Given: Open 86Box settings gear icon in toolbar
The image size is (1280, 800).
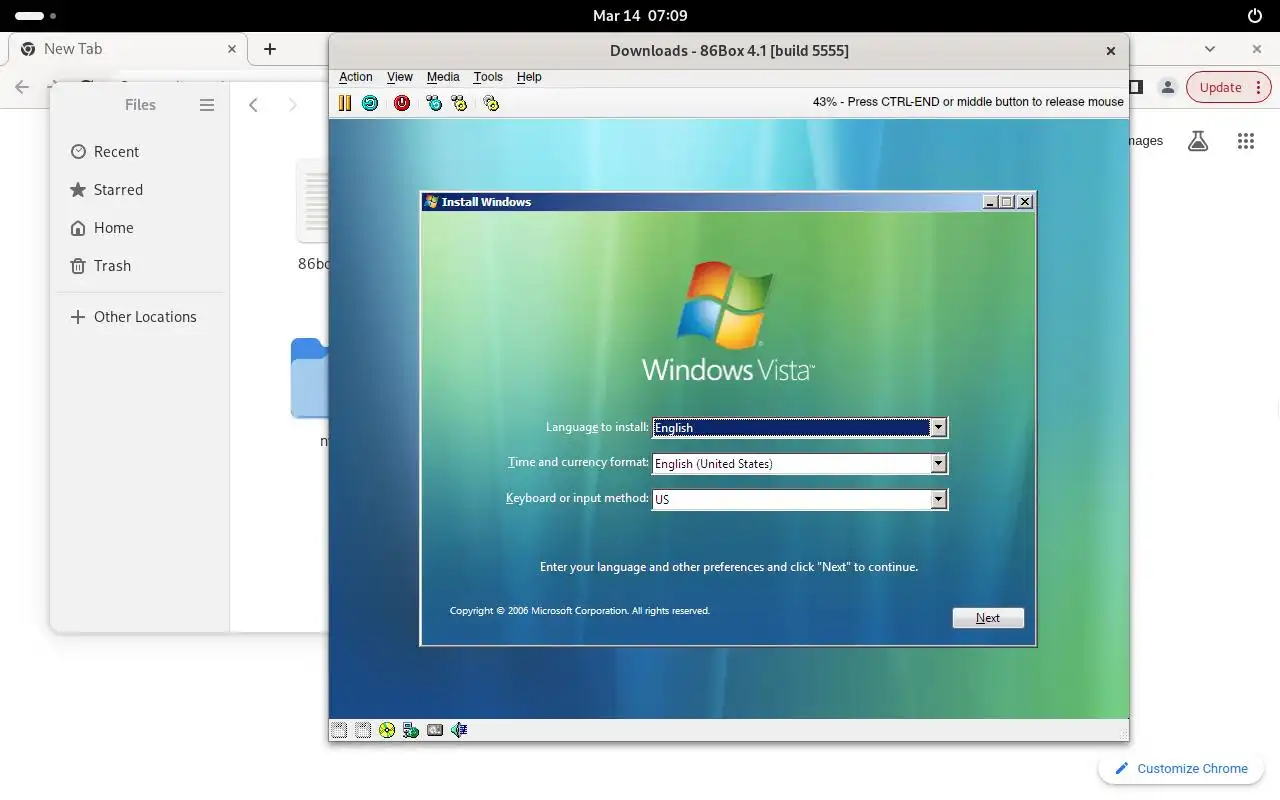Looking at the screenshot, I should (x=491, y=102).
